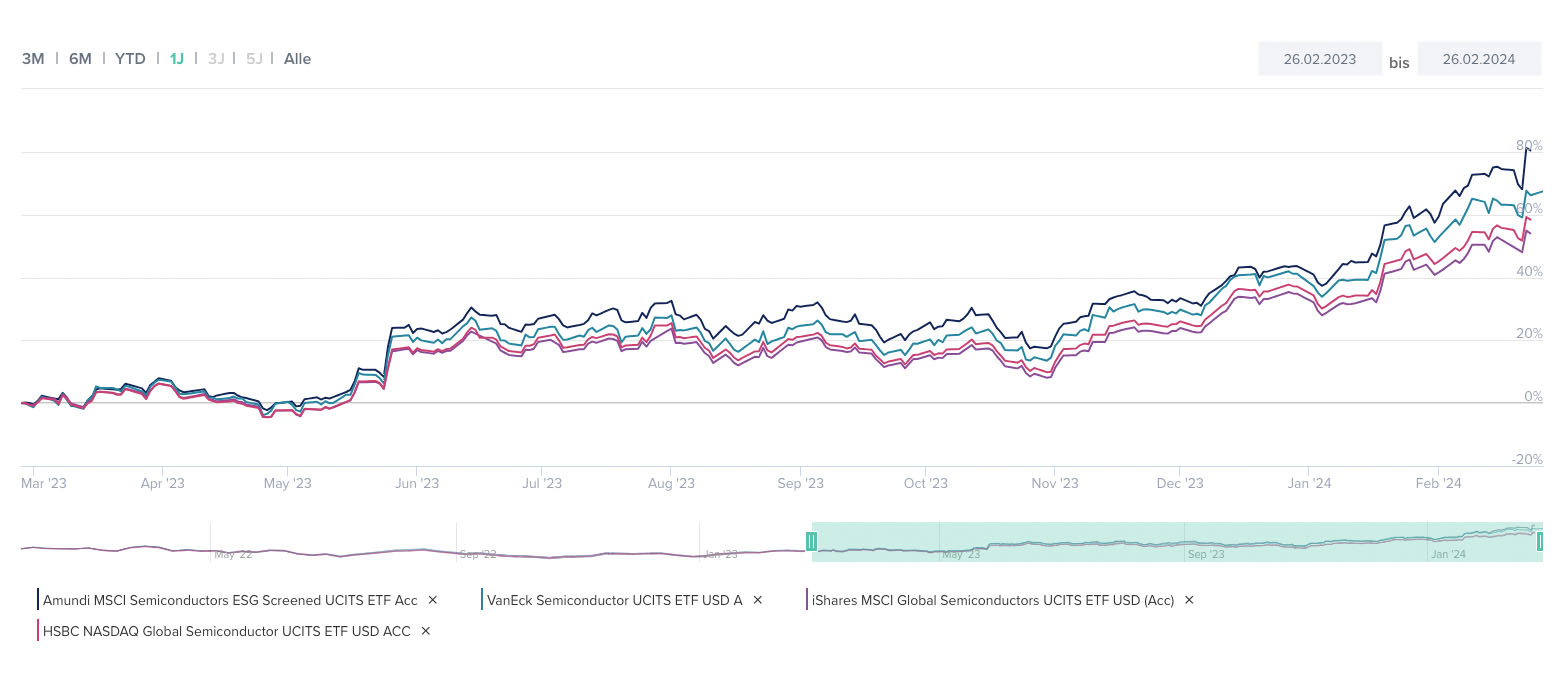The width and height of the screenshot is (1555, 674).
Task: Remove Amundi MSCI Semiconductors ETF from chart
Action: (x=433, y=600)
